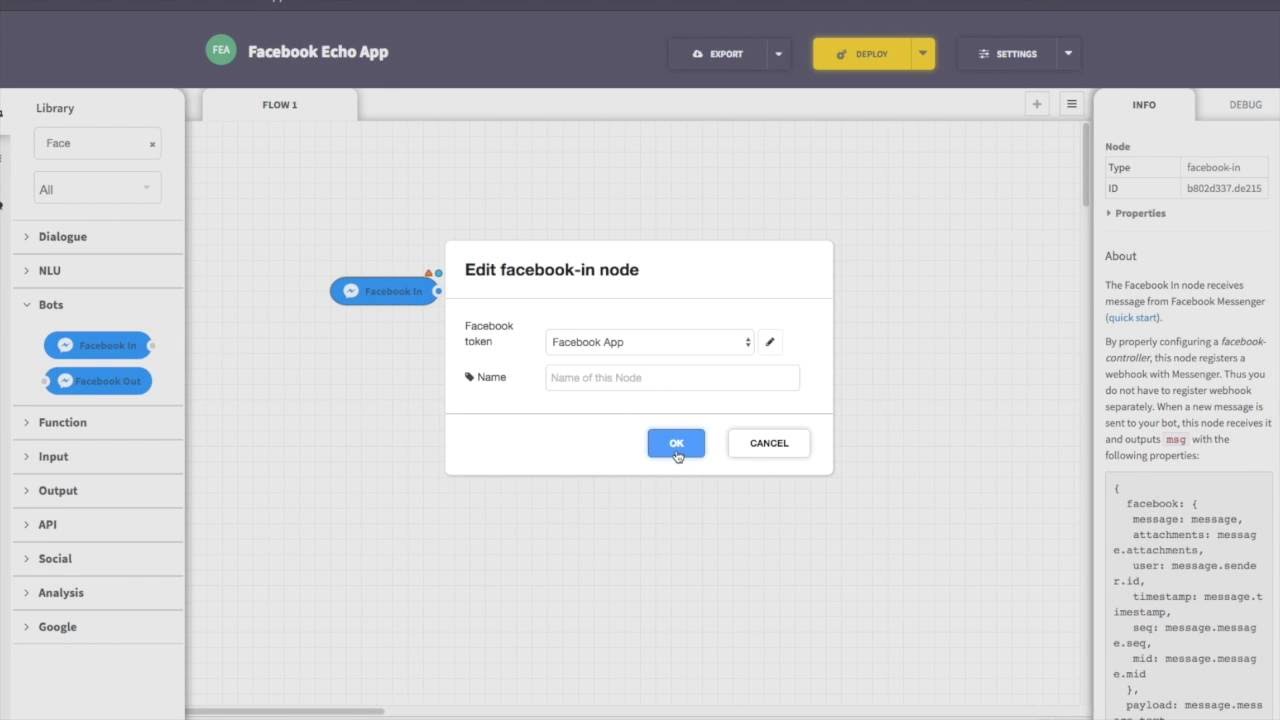Screen dimensions: 1280x720
Task: Click the Export button
Action: coord(718,54)
